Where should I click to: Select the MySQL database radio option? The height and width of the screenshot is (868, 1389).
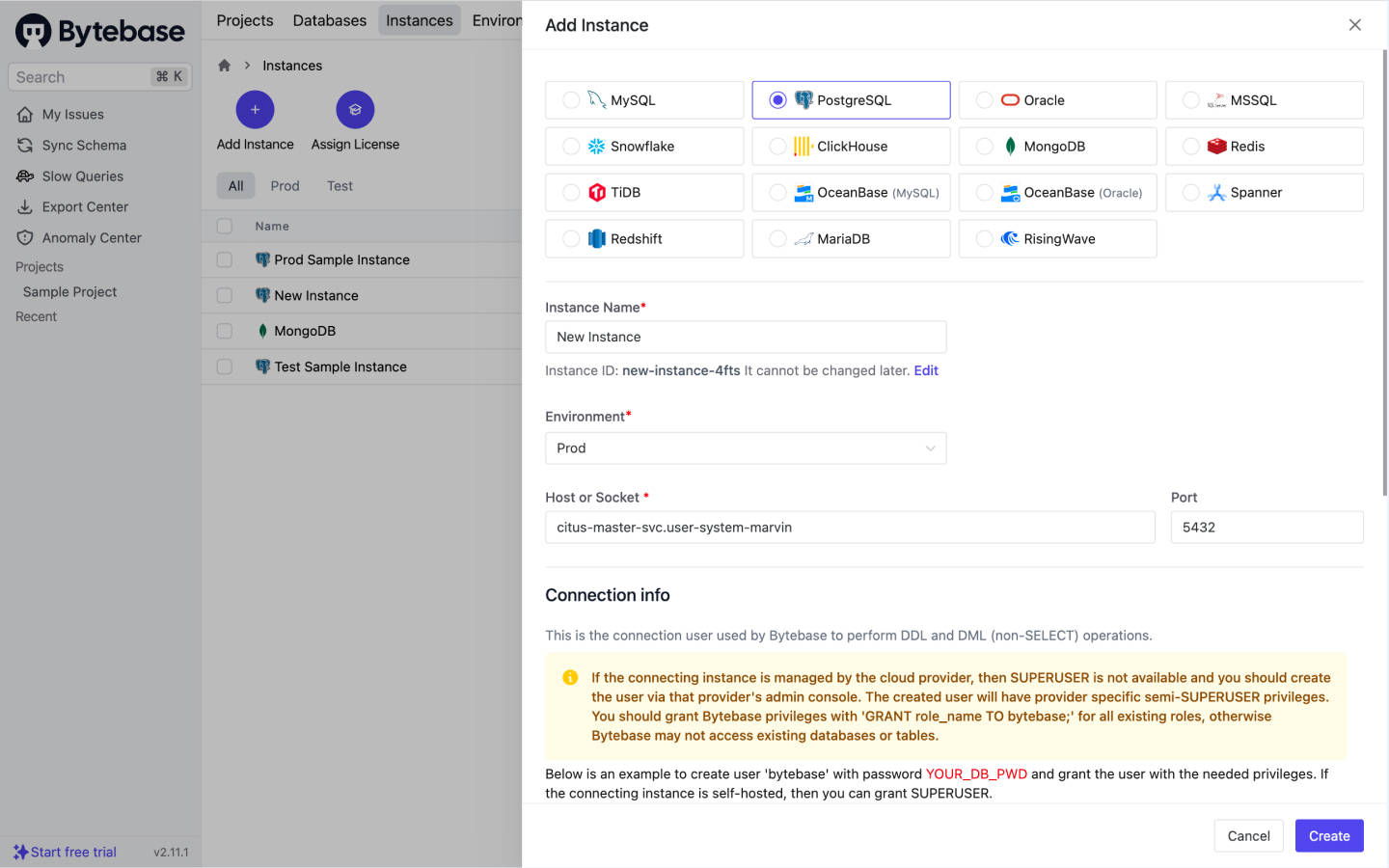[571, 100]
